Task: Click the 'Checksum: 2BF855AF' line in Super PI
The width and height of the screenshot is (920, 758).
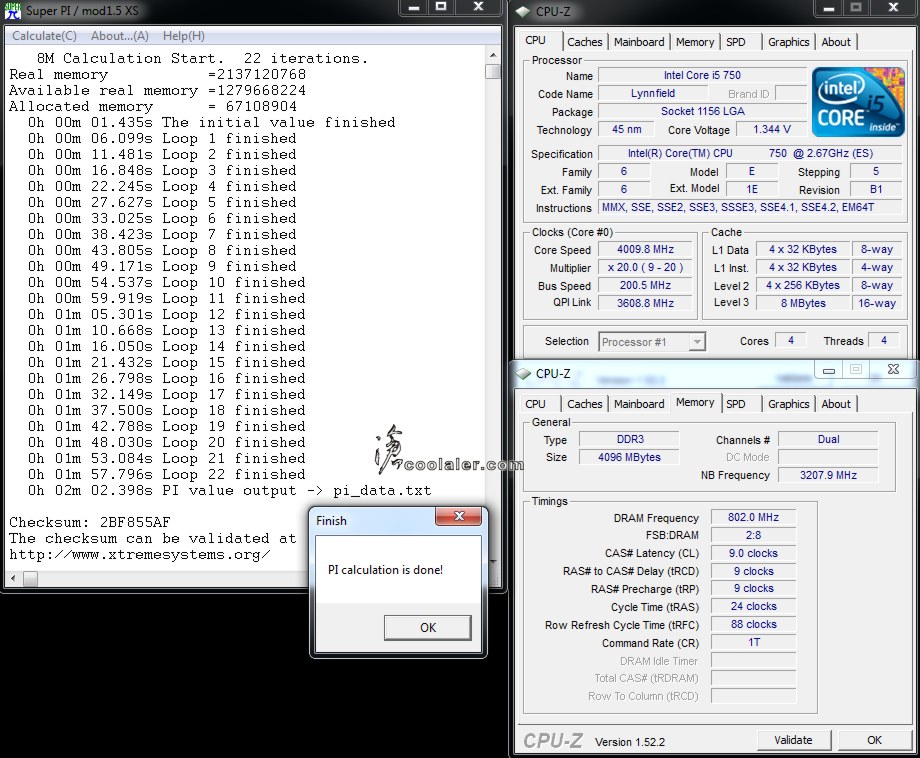Action: 90,522
